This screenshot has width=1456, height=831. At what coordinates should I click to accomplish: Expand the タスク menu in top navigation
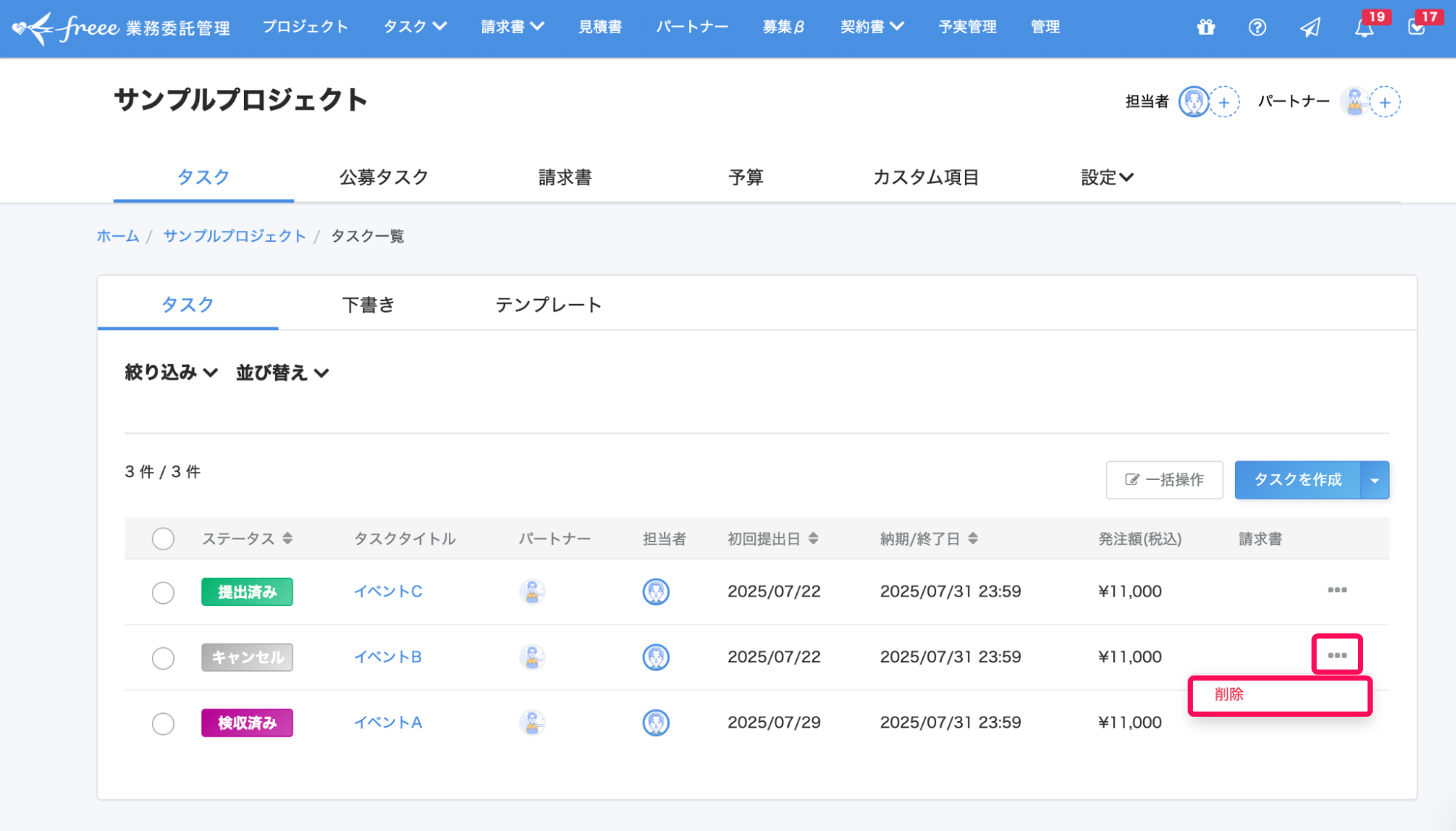pyautogui.click(x=415, y=27)
